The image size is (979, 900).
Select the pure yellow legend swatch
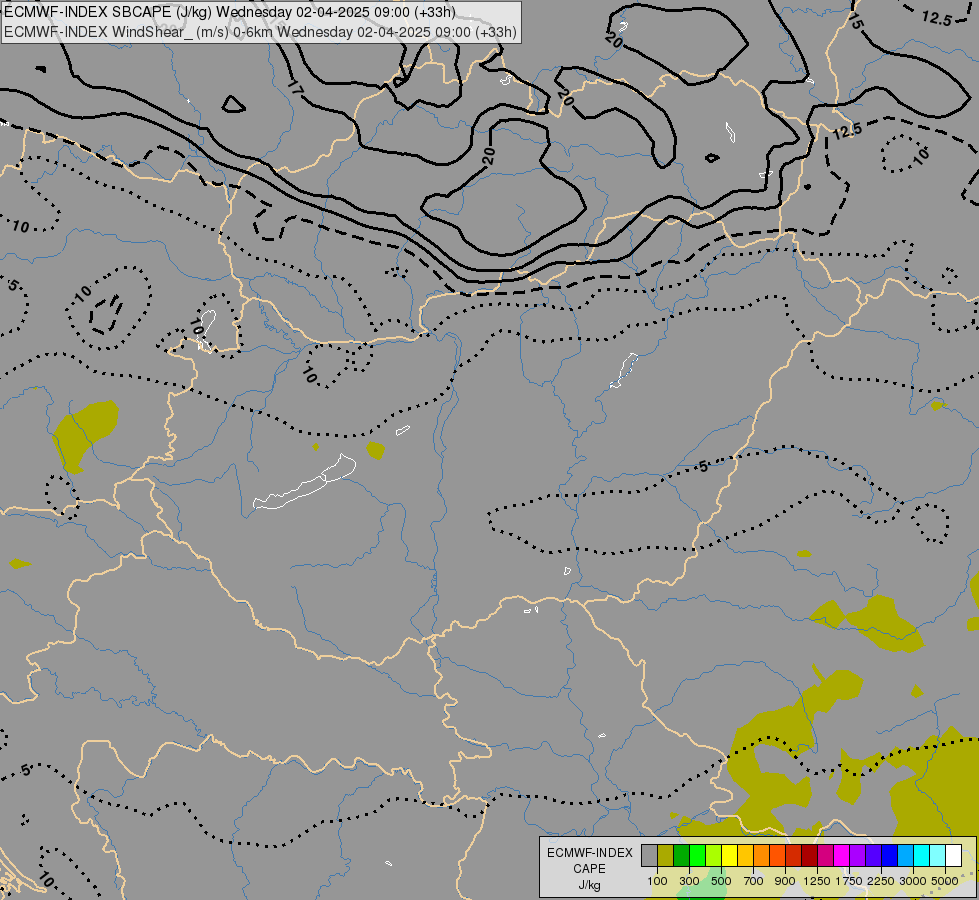point(729,855)
